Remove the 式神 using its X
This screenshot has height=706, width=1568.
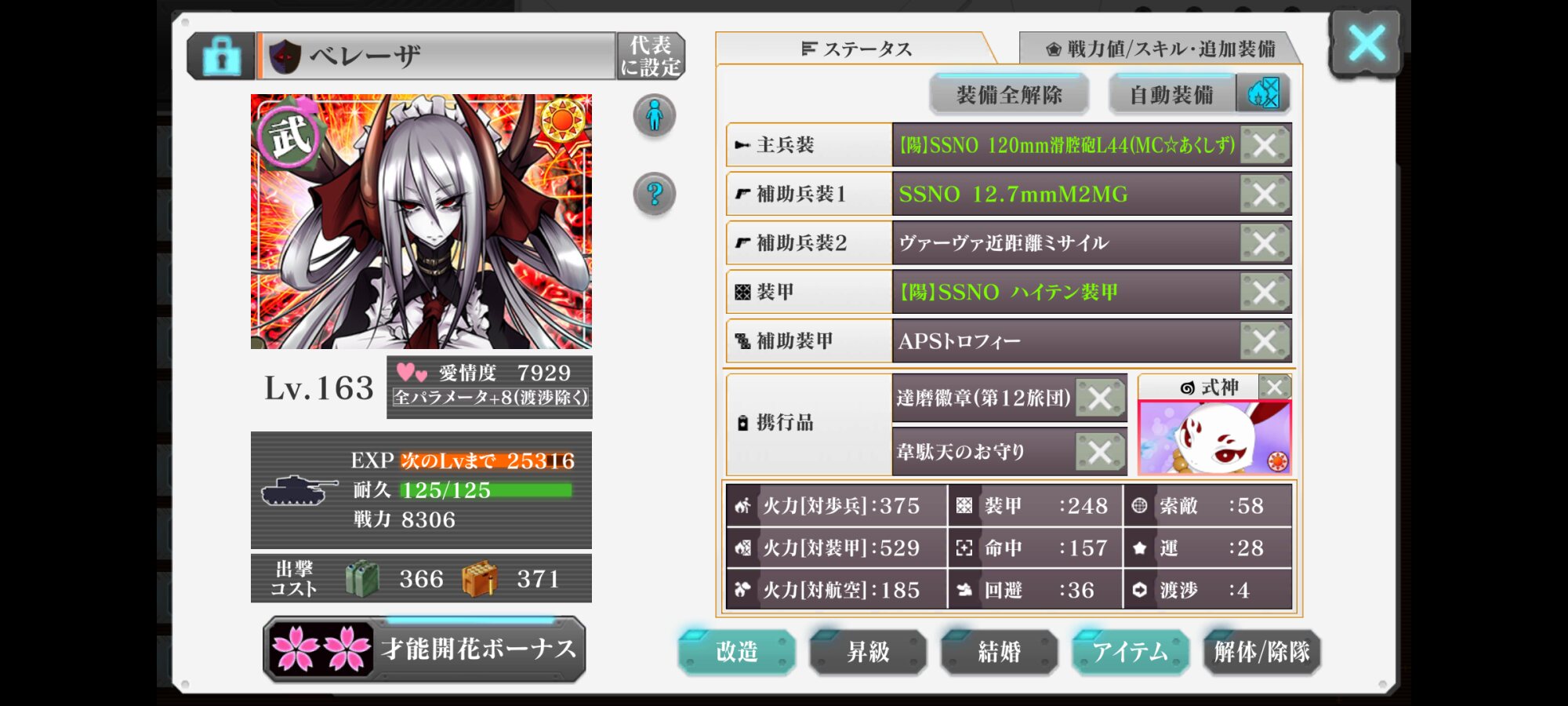(x=1275, y=387)
